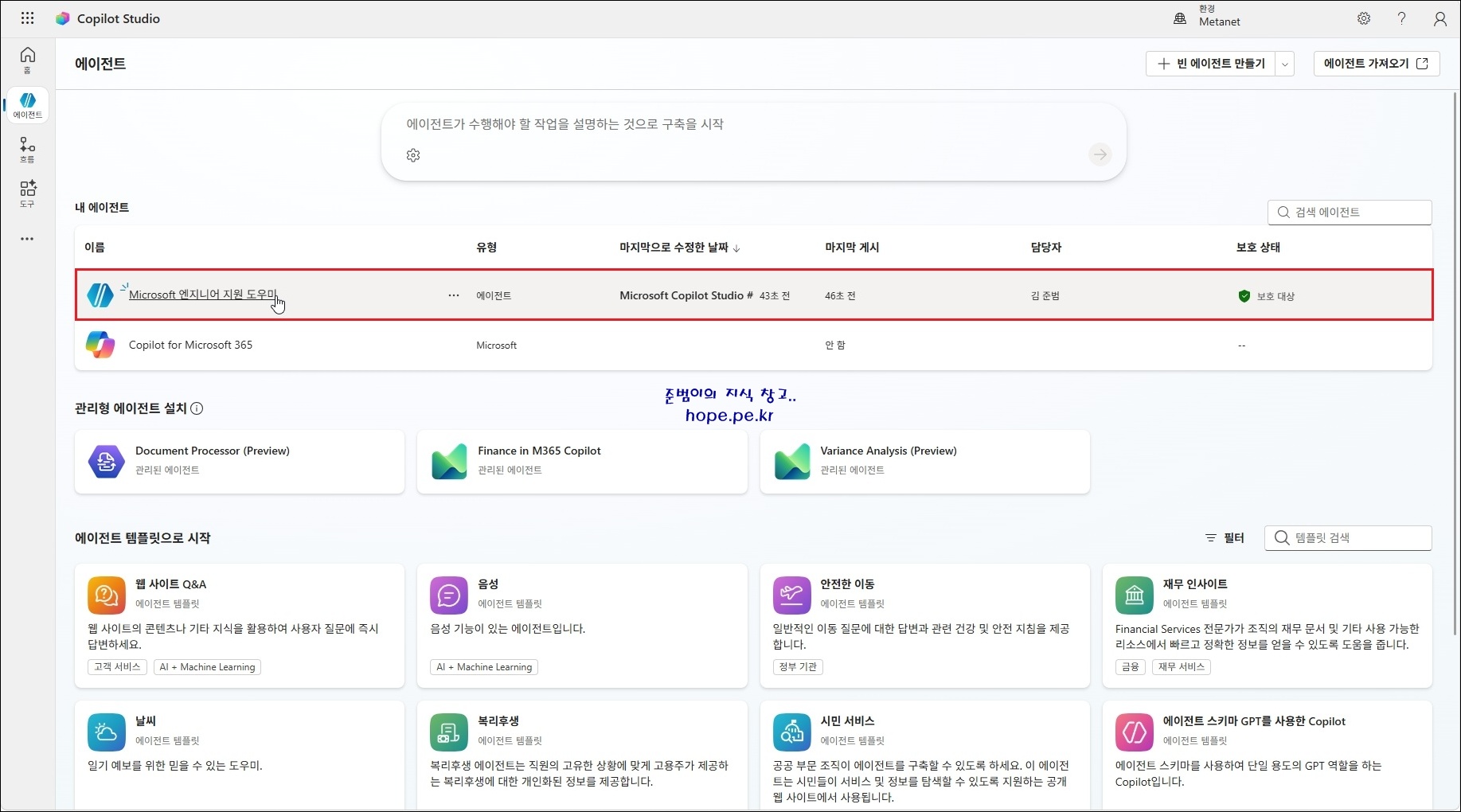Click the 이름 column header
Image resolution: width=1461 pixels, height=812 pixels.
[95, 248]
